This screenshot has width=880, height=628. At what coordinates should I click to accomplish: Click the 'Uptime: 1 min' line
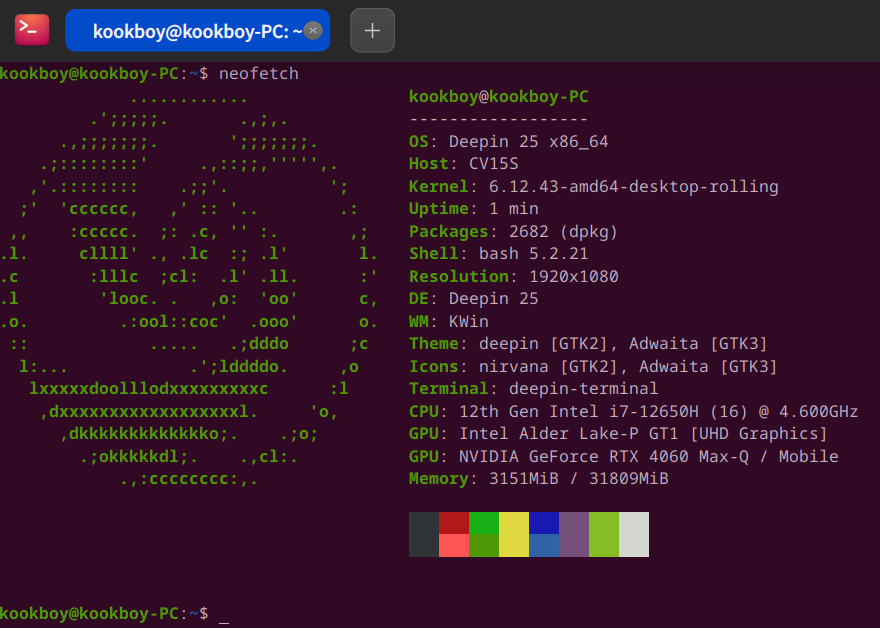coord(474,209)
